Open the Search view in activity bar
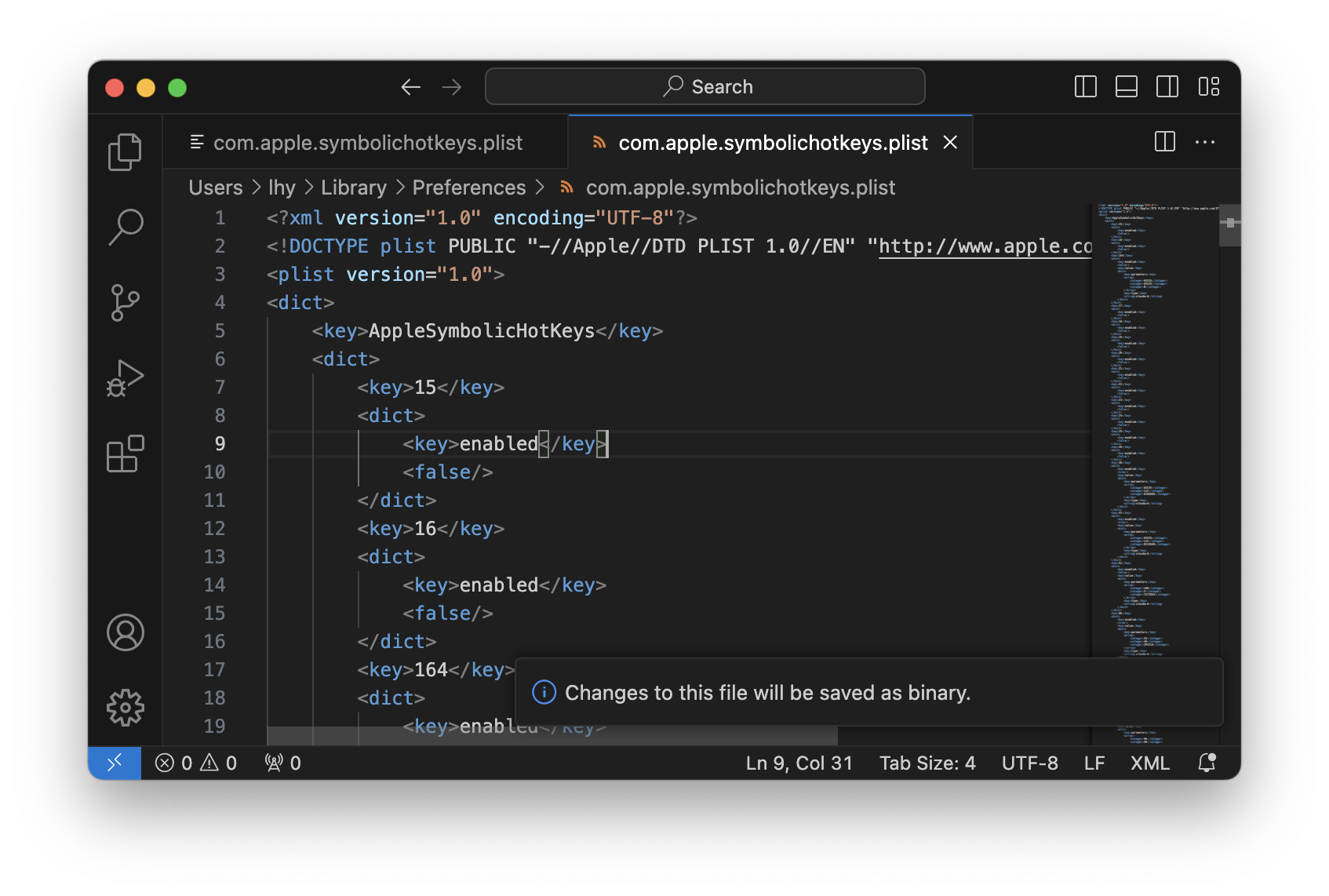This screenshot has height=896, width=1329. pos(125,228)
